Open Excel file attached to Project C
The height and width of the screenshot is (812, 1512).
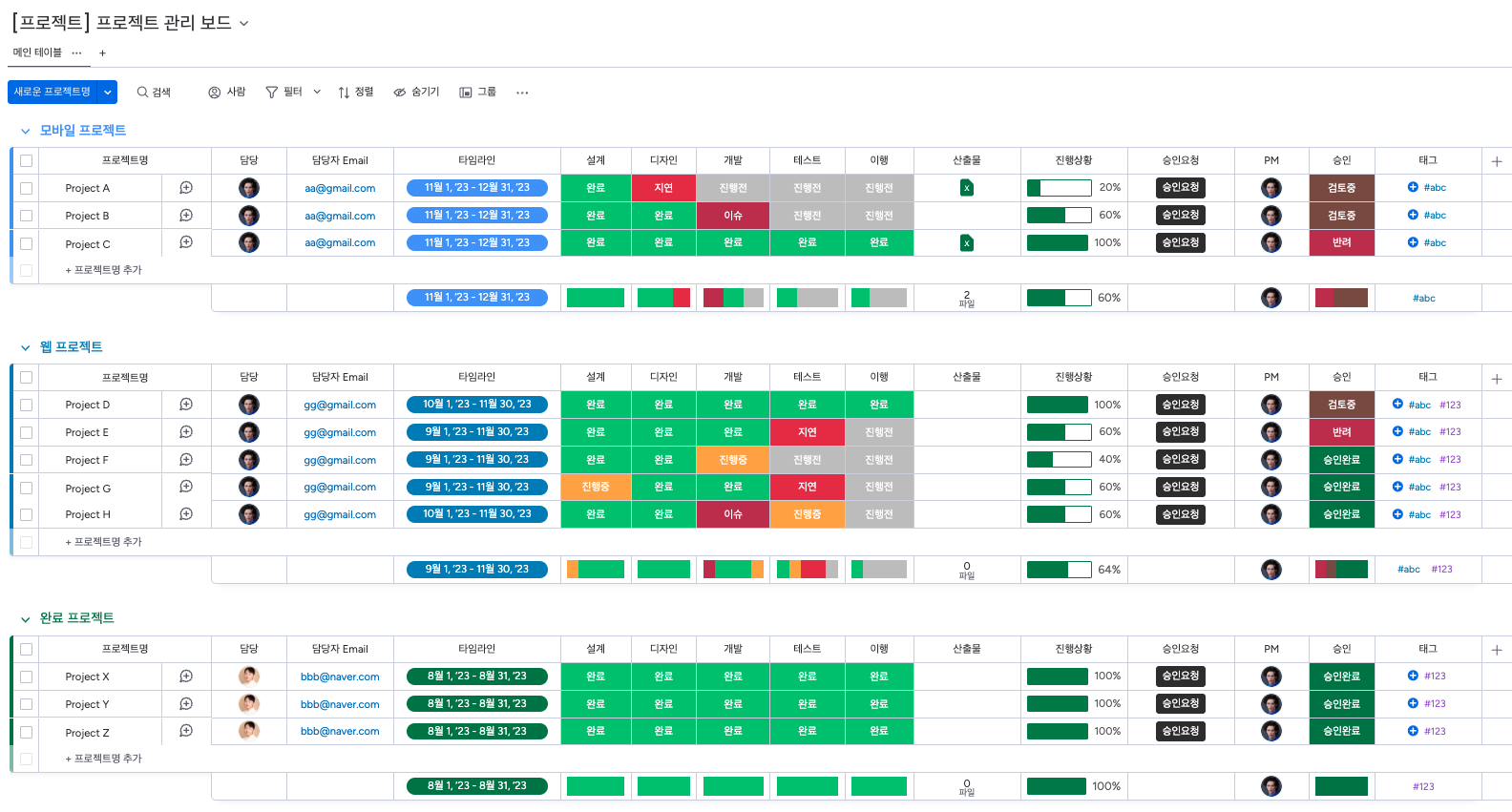[x=966, y=243]
